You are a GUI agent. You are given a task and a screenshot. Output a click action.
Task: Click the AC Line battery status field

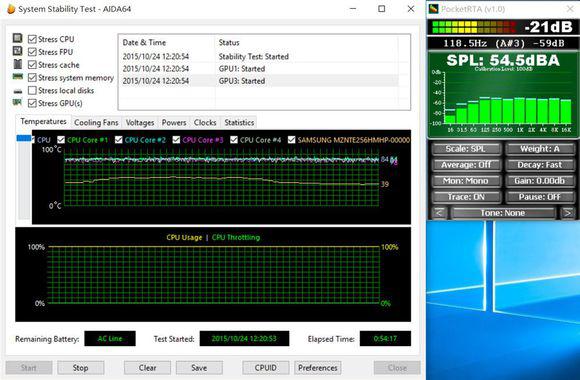110,339
